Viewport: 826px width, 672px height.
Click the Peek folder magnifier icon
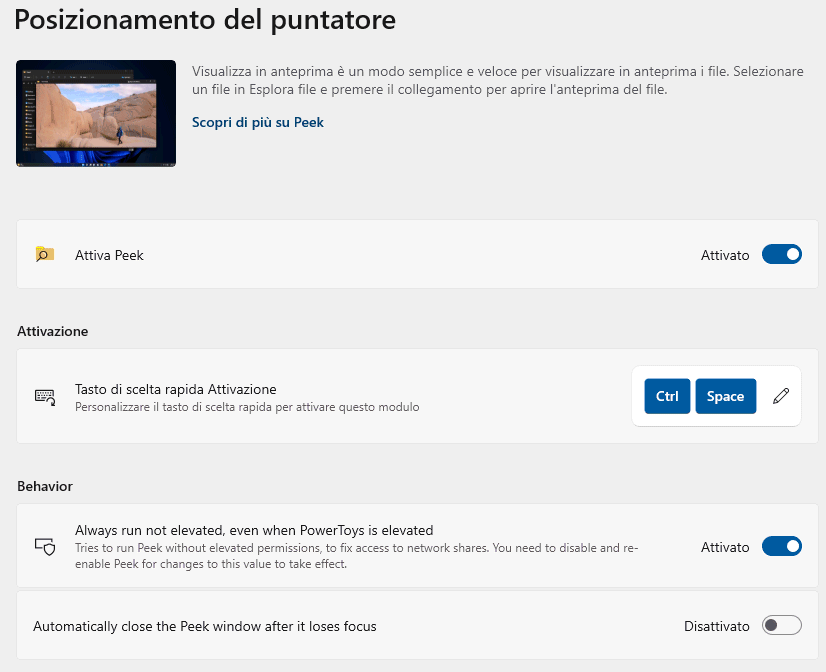(x=44, y=255)
